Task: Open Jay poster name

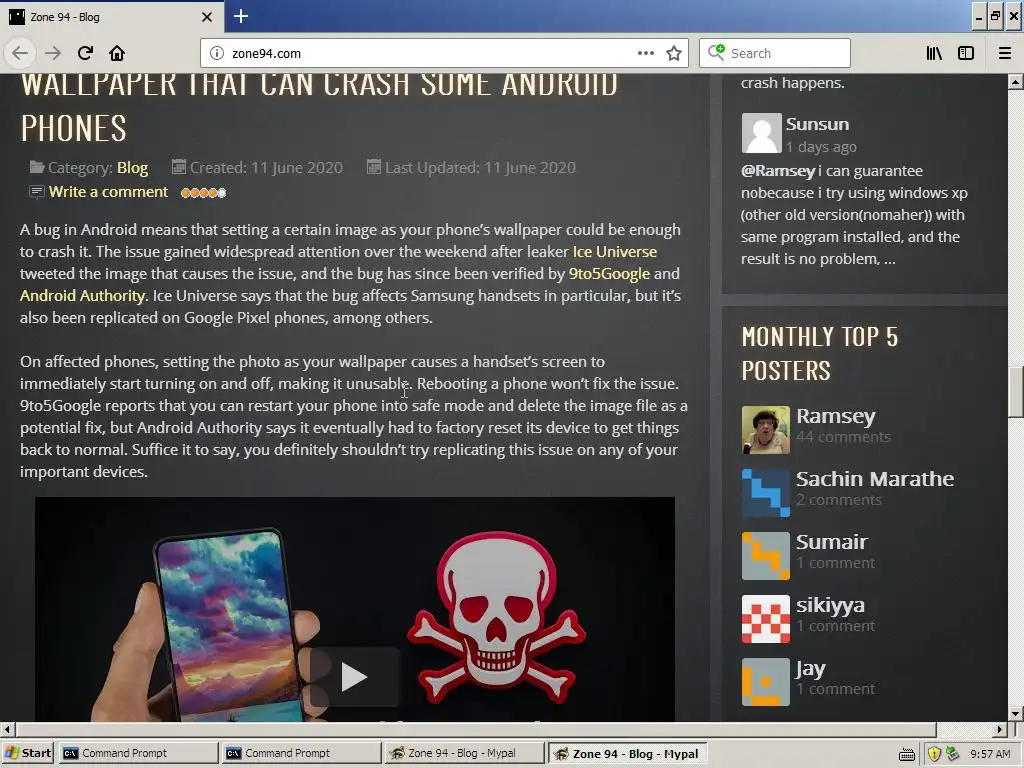Action: (810, 669)
